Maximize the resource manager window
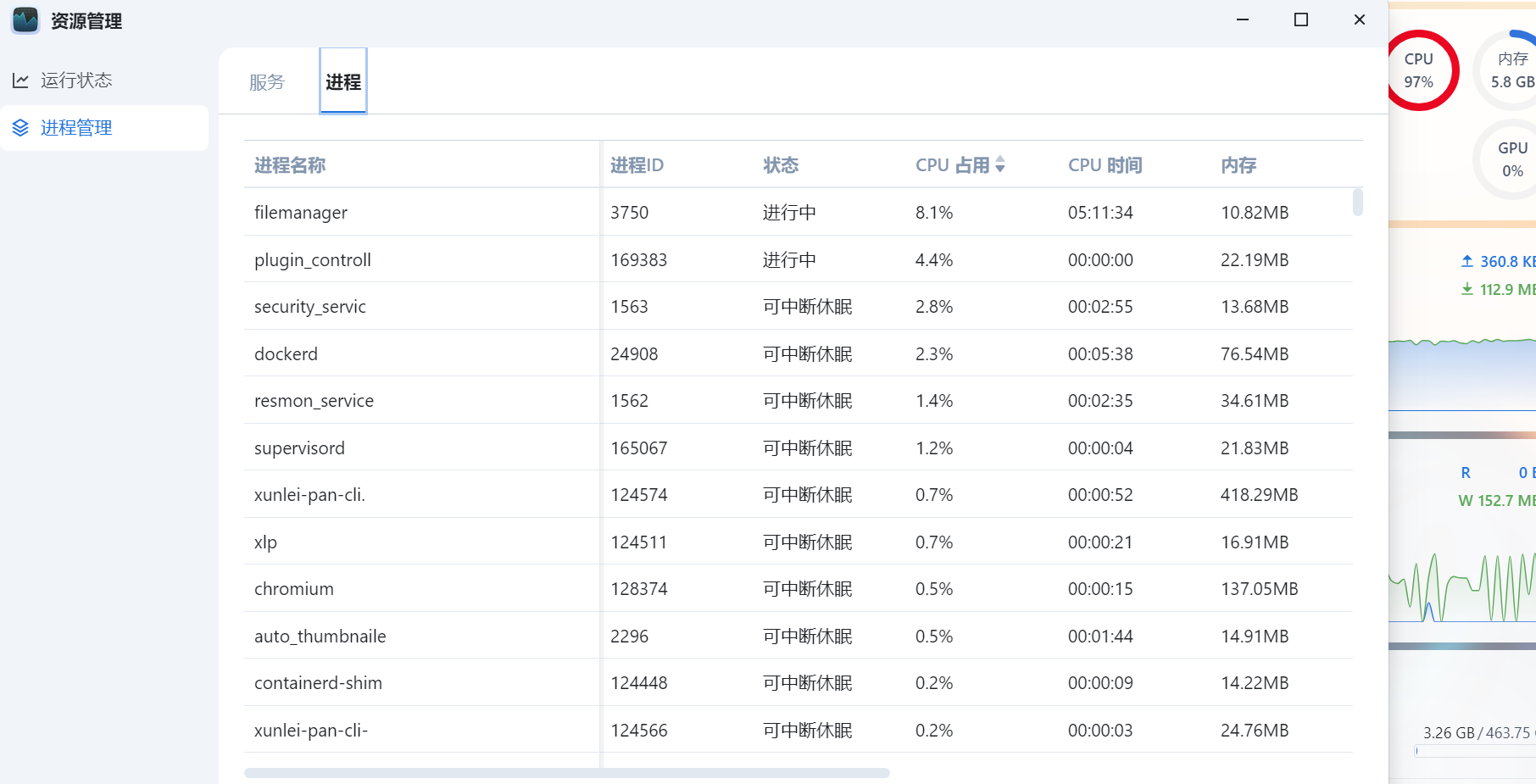The height and width of the screenshot is (784, 1536). tap(1301, 19)
